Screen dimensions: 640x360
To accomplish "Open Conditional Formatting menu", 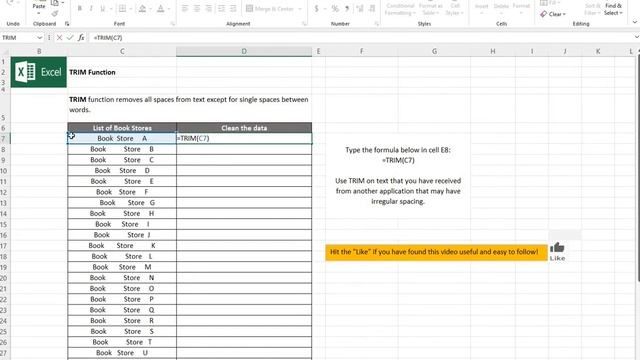I will tap(400, 8).
